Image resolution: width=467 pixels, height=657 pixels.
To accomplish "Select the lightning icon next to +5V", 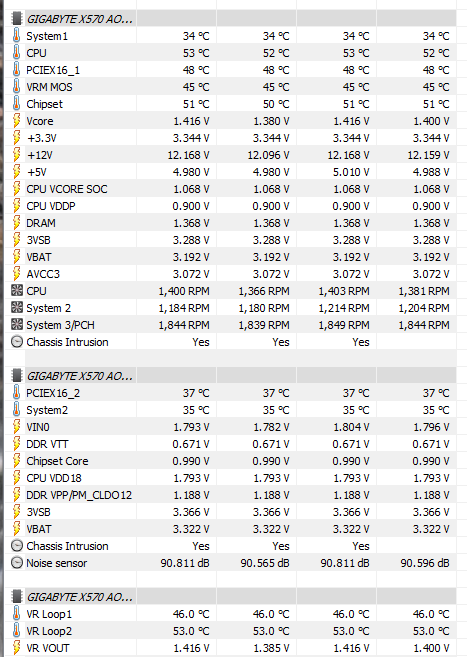I will pyautogui.click(x=16, y=172).
